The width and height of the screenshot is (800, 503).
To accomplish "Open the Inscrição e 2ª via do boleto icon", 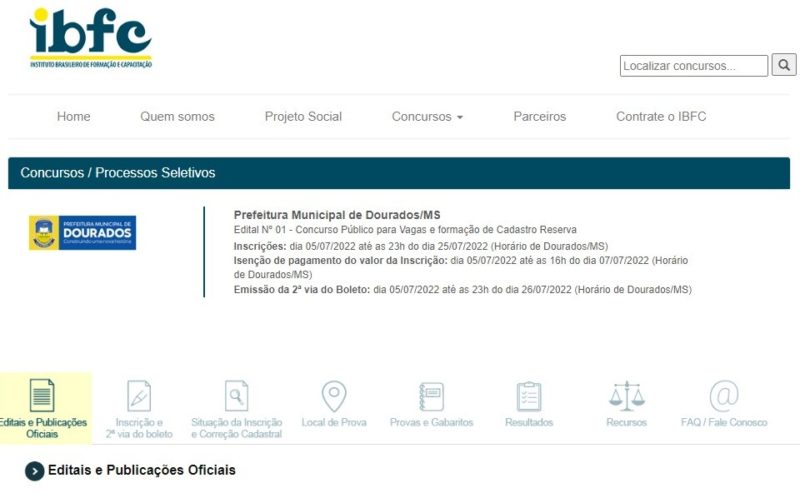I will [x=139, y=396].
